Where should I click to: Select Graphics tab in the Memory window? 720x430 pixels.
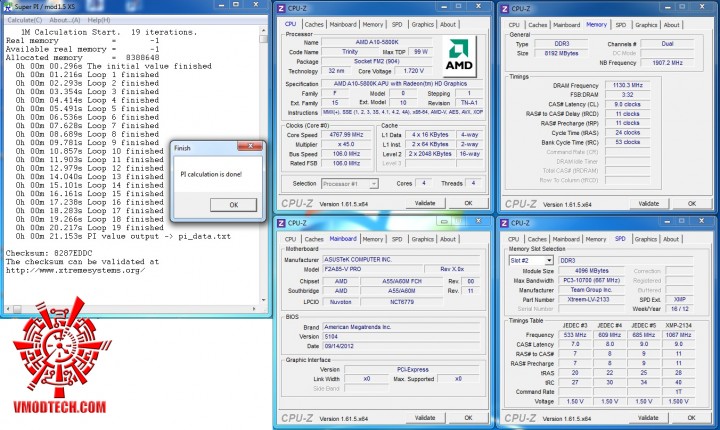[x=646, y=25]
